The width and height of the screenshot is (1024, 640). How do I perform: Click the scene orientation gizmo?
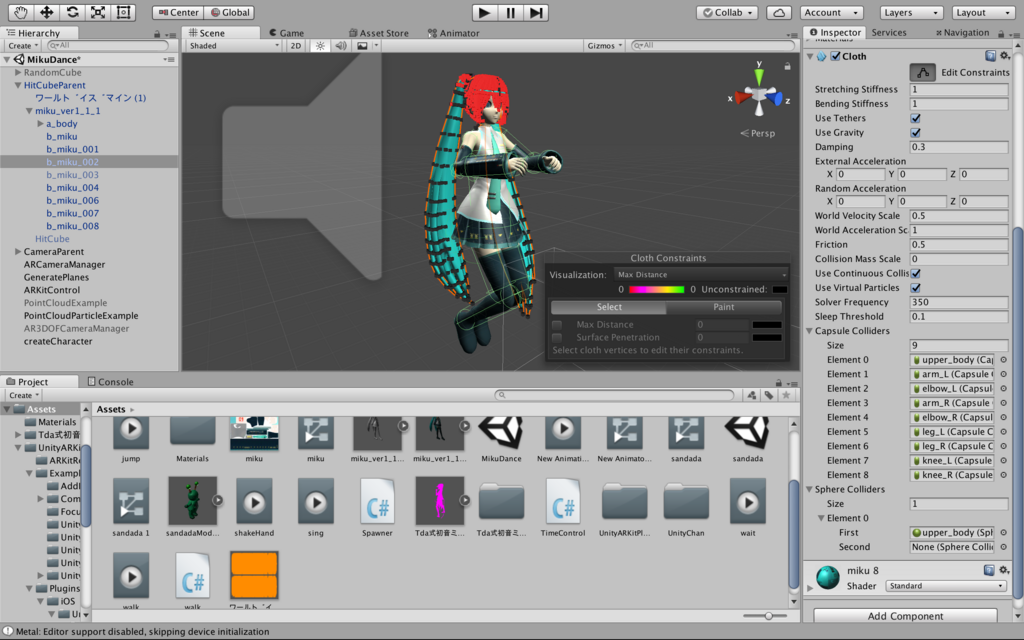pos(759,93)
